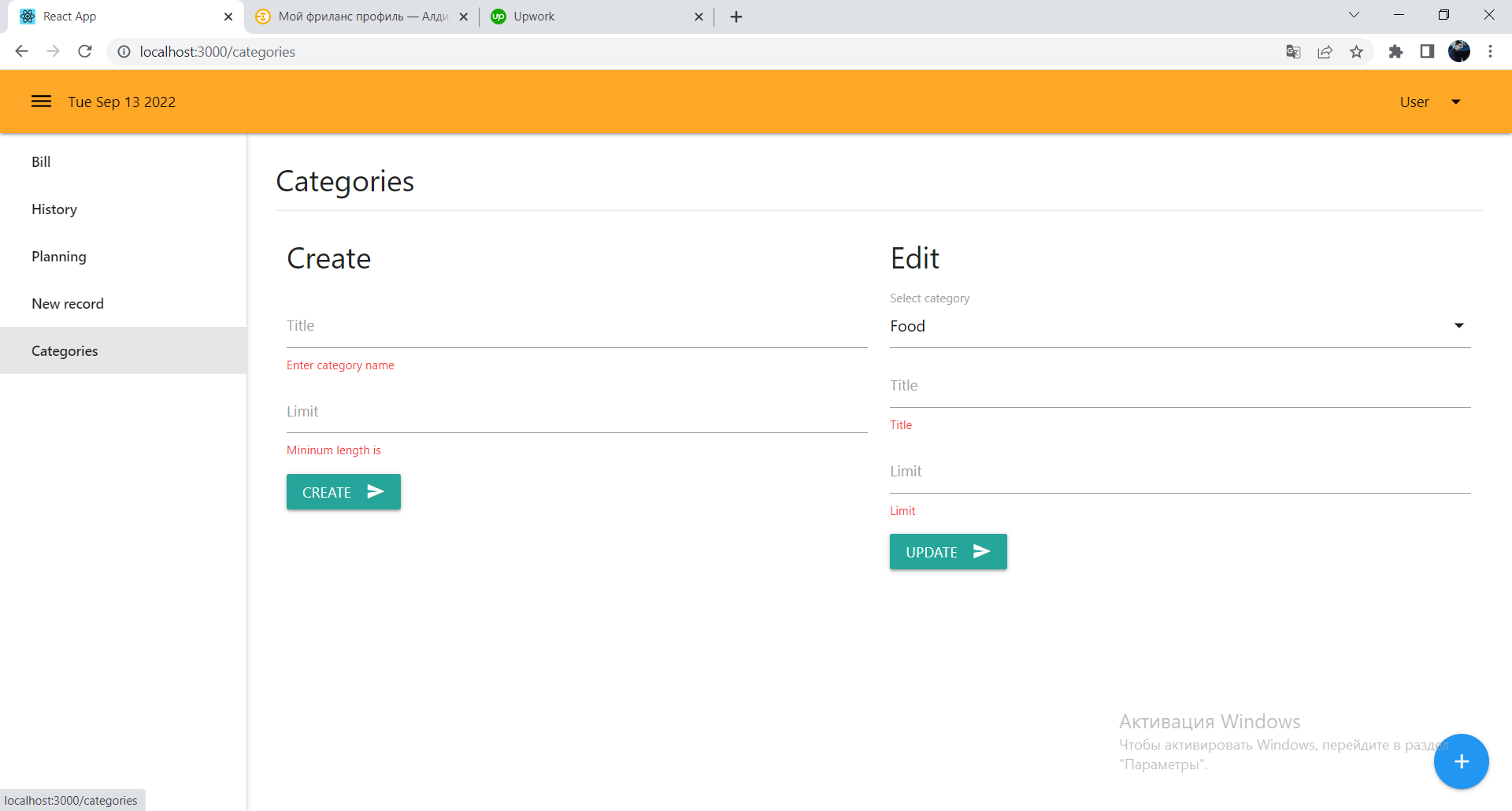This screenshot has height=811, width=1512.
Task: Click the Categories page heading
Action: coord(345,181)
